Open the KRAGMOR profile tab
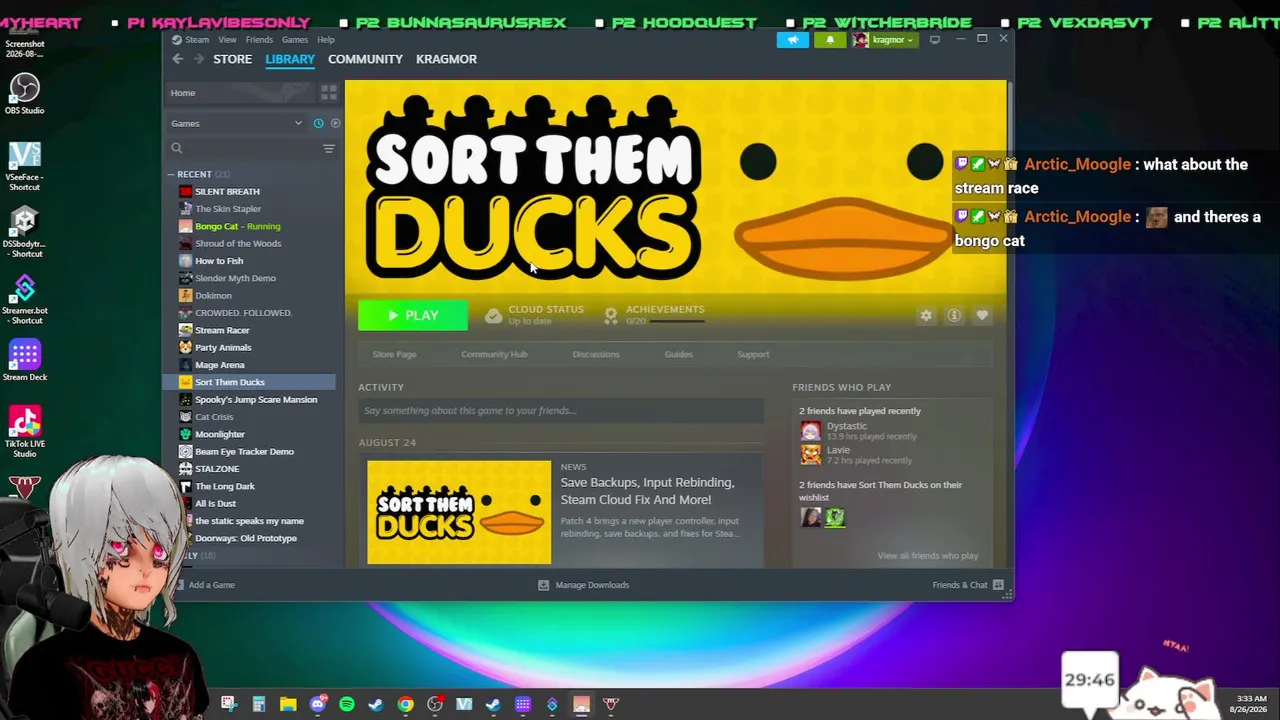This screenshot has height=720, width=1280. (x=446, y=59)
